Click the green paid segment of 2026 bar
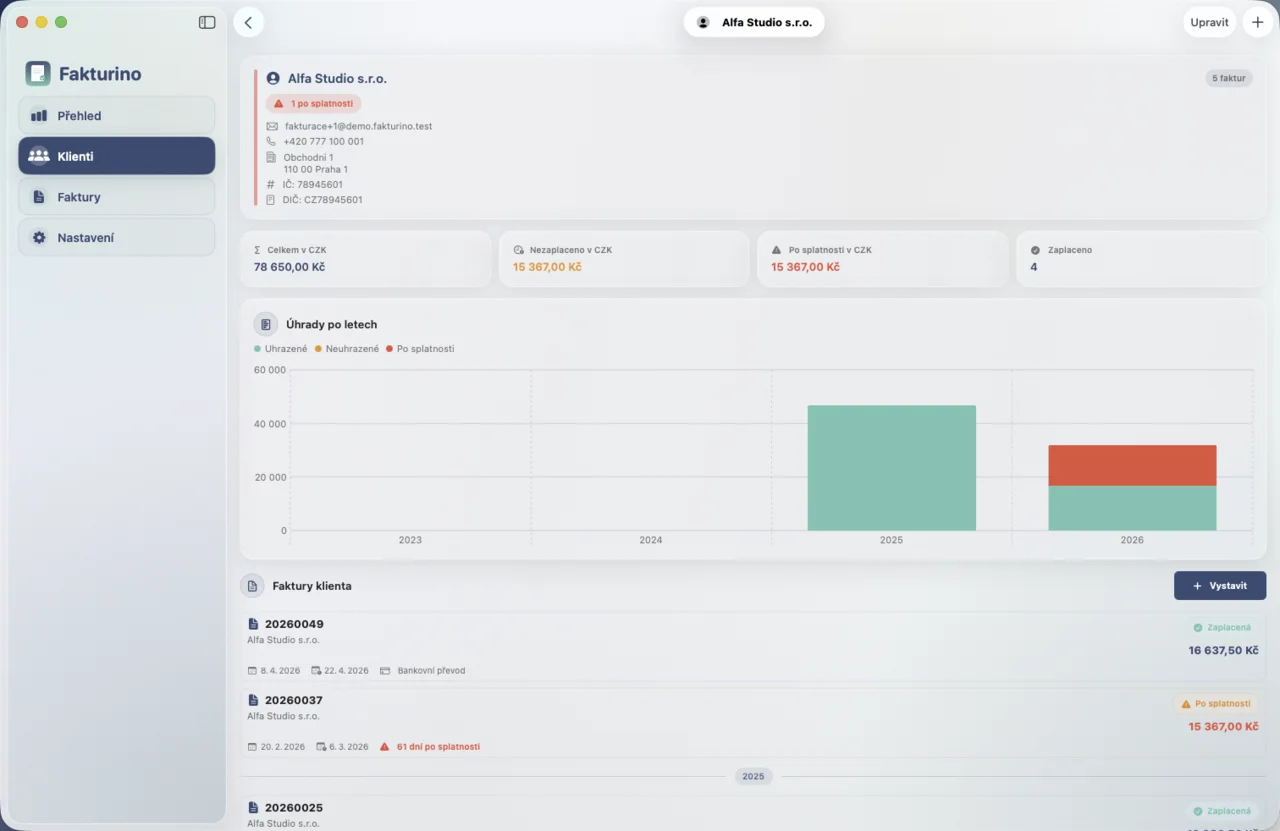1280x831 pixels. [1132, 508]
